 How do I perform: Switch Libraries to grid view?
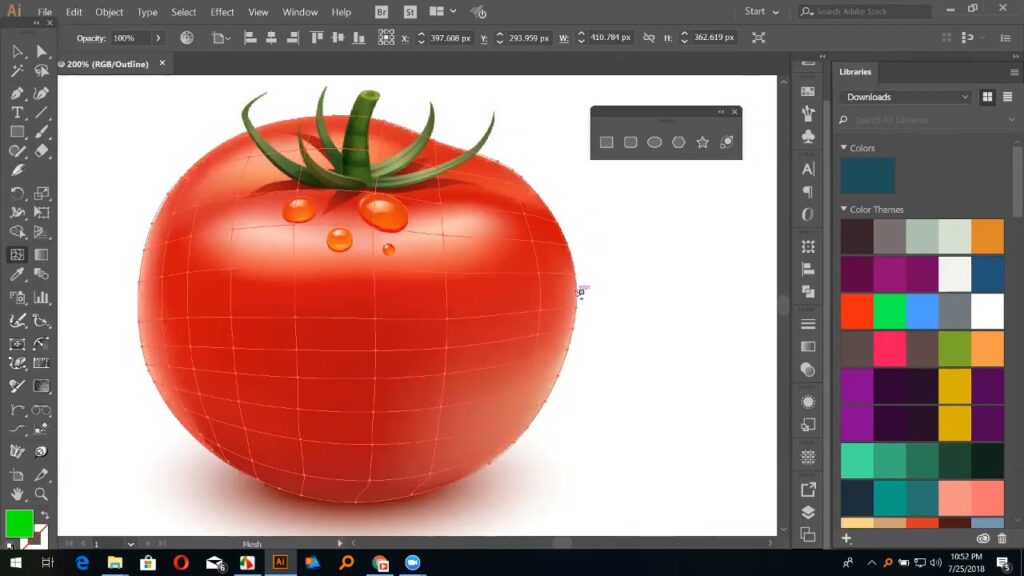click(987, 97)
